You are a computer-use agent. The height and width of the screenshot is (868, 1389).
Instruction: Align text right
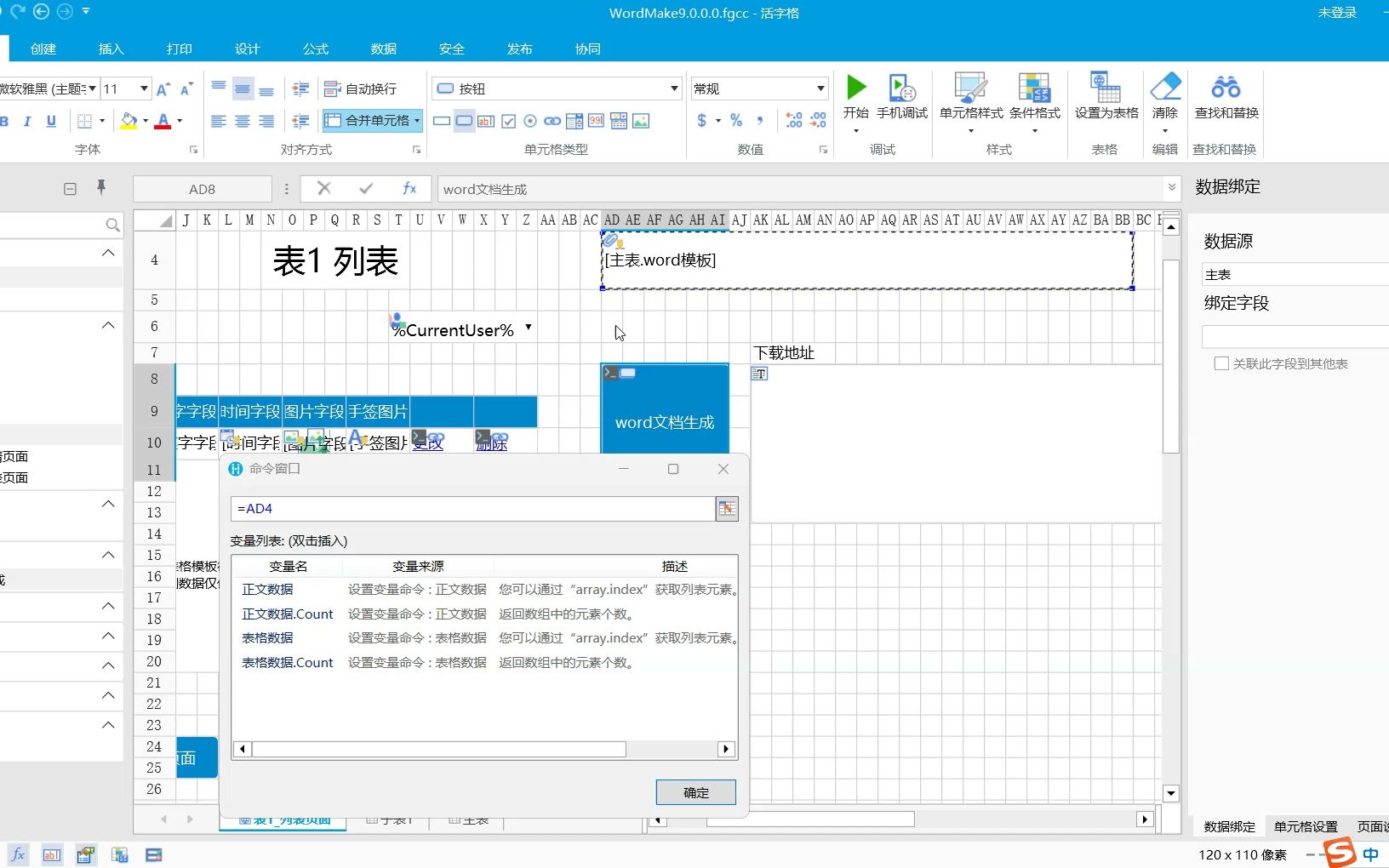click(x=266, y=121)
